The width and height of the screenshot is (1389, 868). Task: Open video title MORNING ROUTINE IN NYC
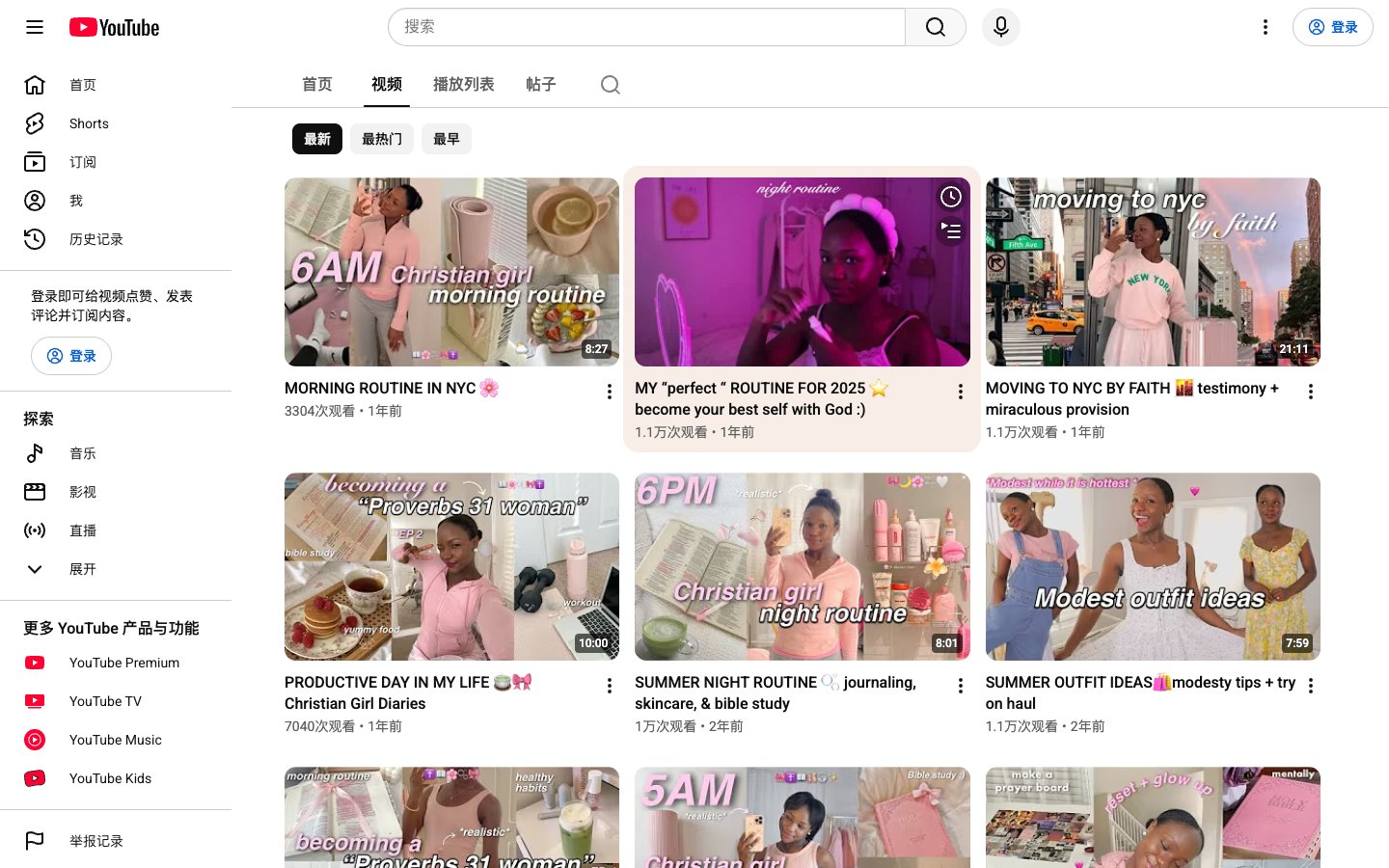[x=392, y=388]
